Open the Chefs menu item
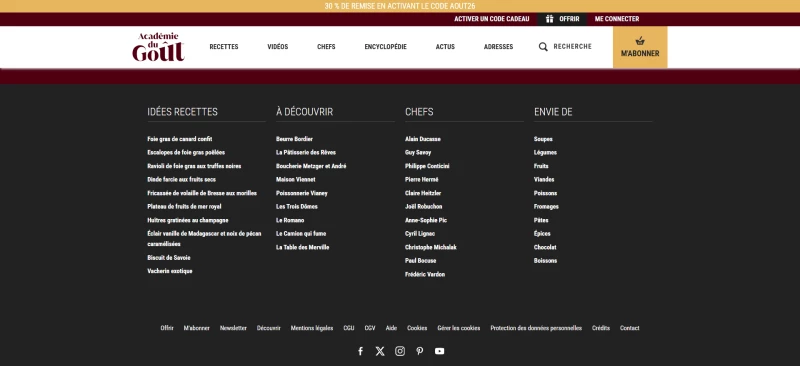Image resolution: width=800 pixels, height=366 pixels. pos(326,46)
